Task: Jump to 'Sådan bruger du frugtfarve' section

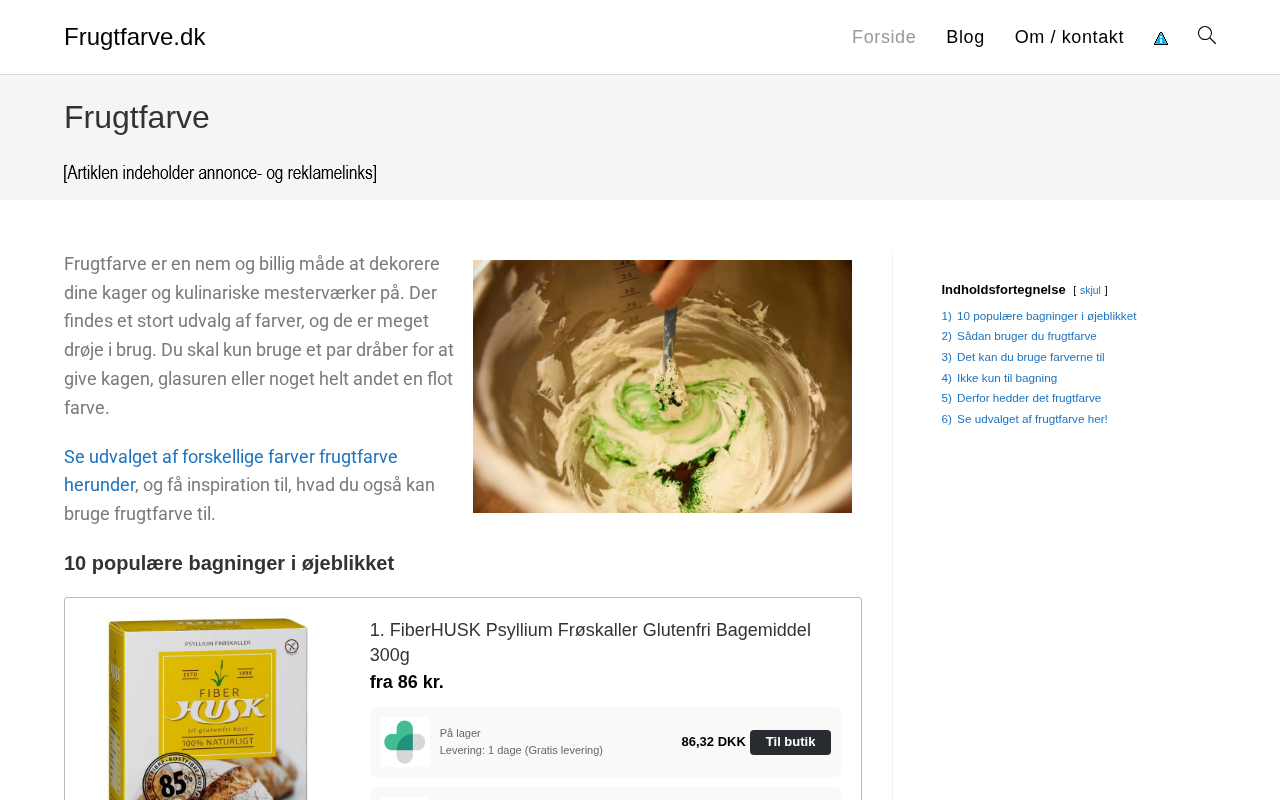Action: click(1026, 336)
